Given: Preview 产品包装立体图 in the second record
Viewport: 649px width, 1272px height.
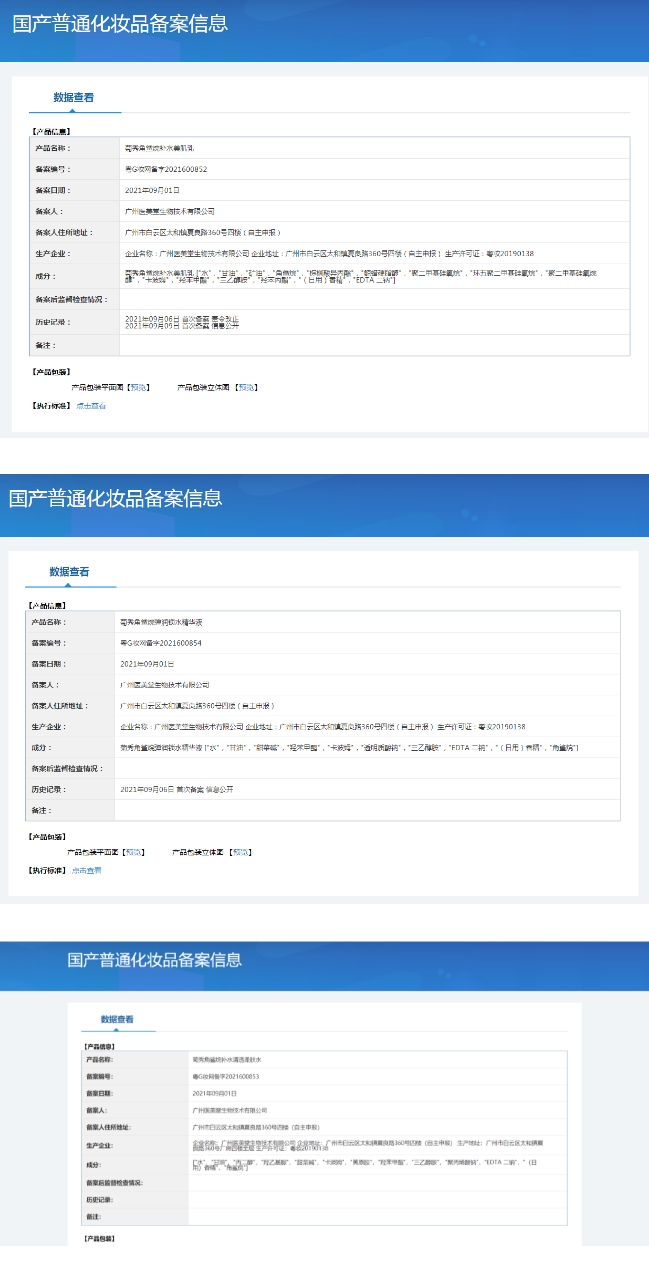Looking at the screenshot, I should (x=240, y=852).
